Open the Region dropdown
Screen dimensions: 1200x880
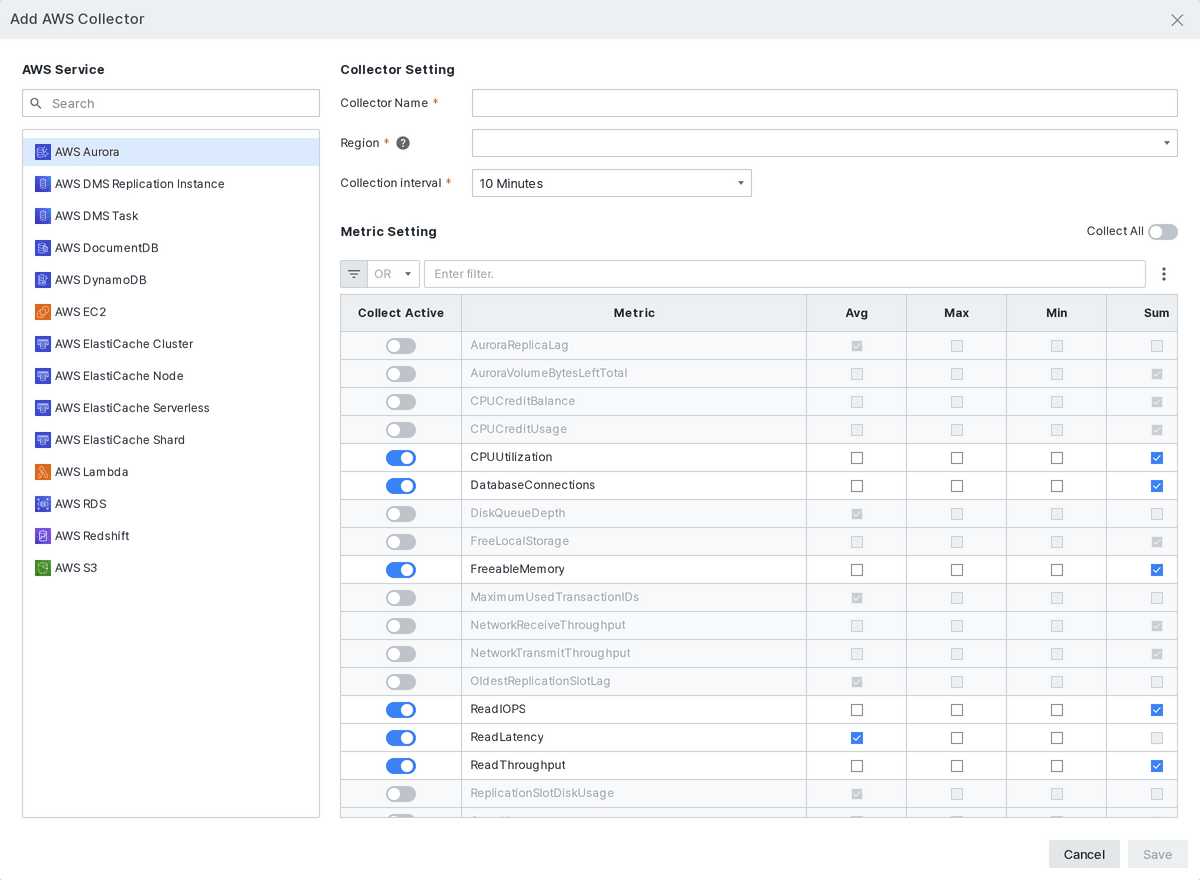(825, 143)
